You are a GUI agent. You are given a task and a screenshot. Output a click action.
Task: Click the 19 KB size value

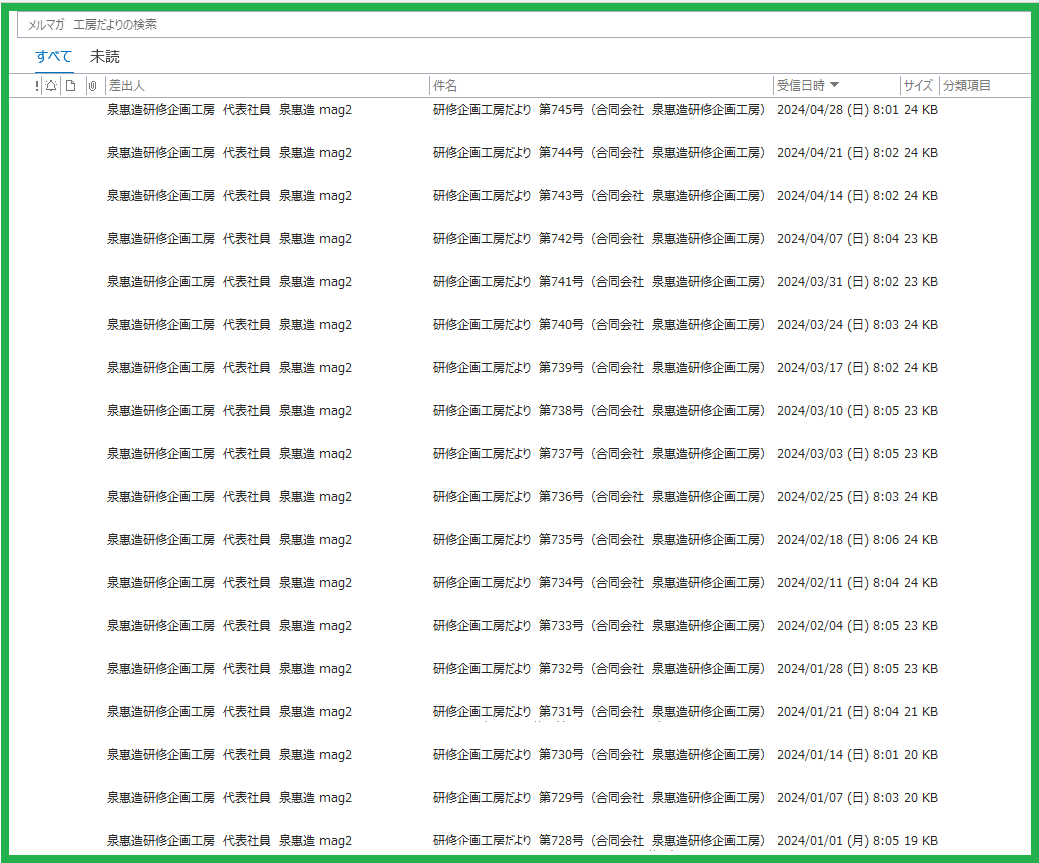(x=921, y=840)
